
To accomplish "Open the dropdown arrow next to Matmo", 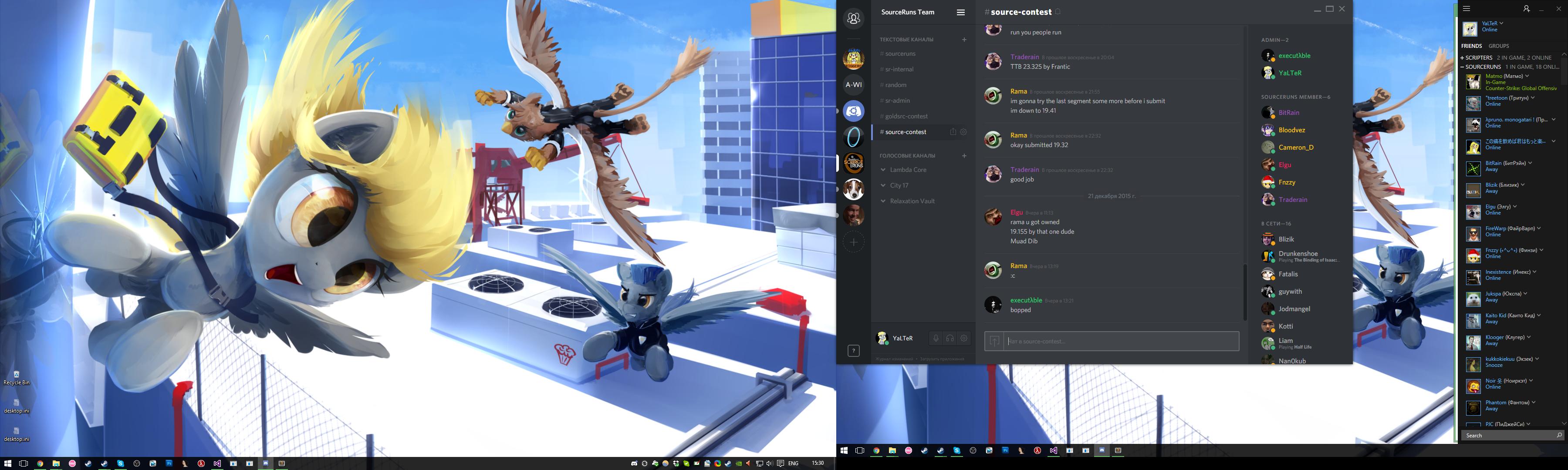I will (x=1527, y=76).
